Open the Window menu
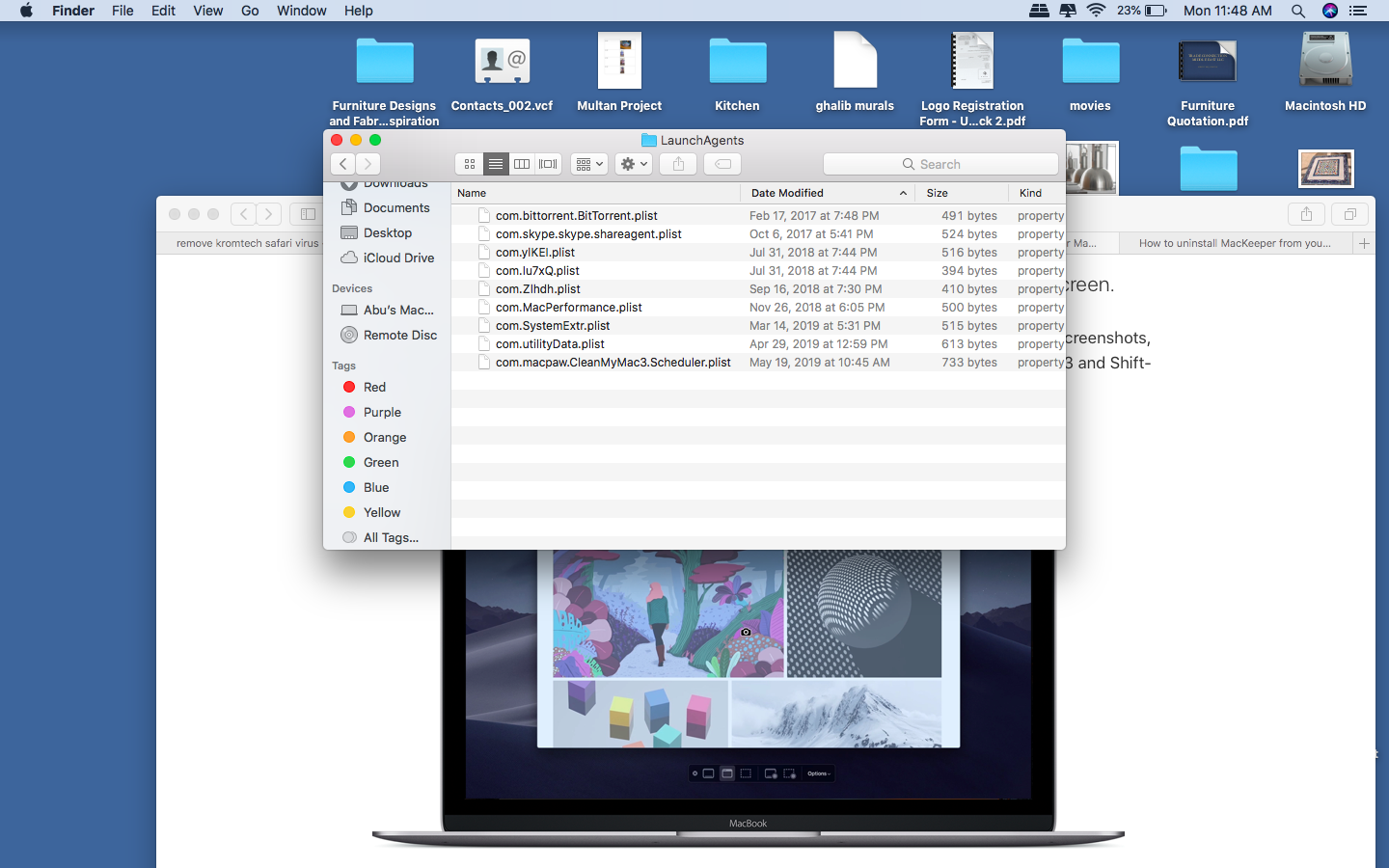The width and height of the screenshot is (1389, 868). click(x=301, y=11)
